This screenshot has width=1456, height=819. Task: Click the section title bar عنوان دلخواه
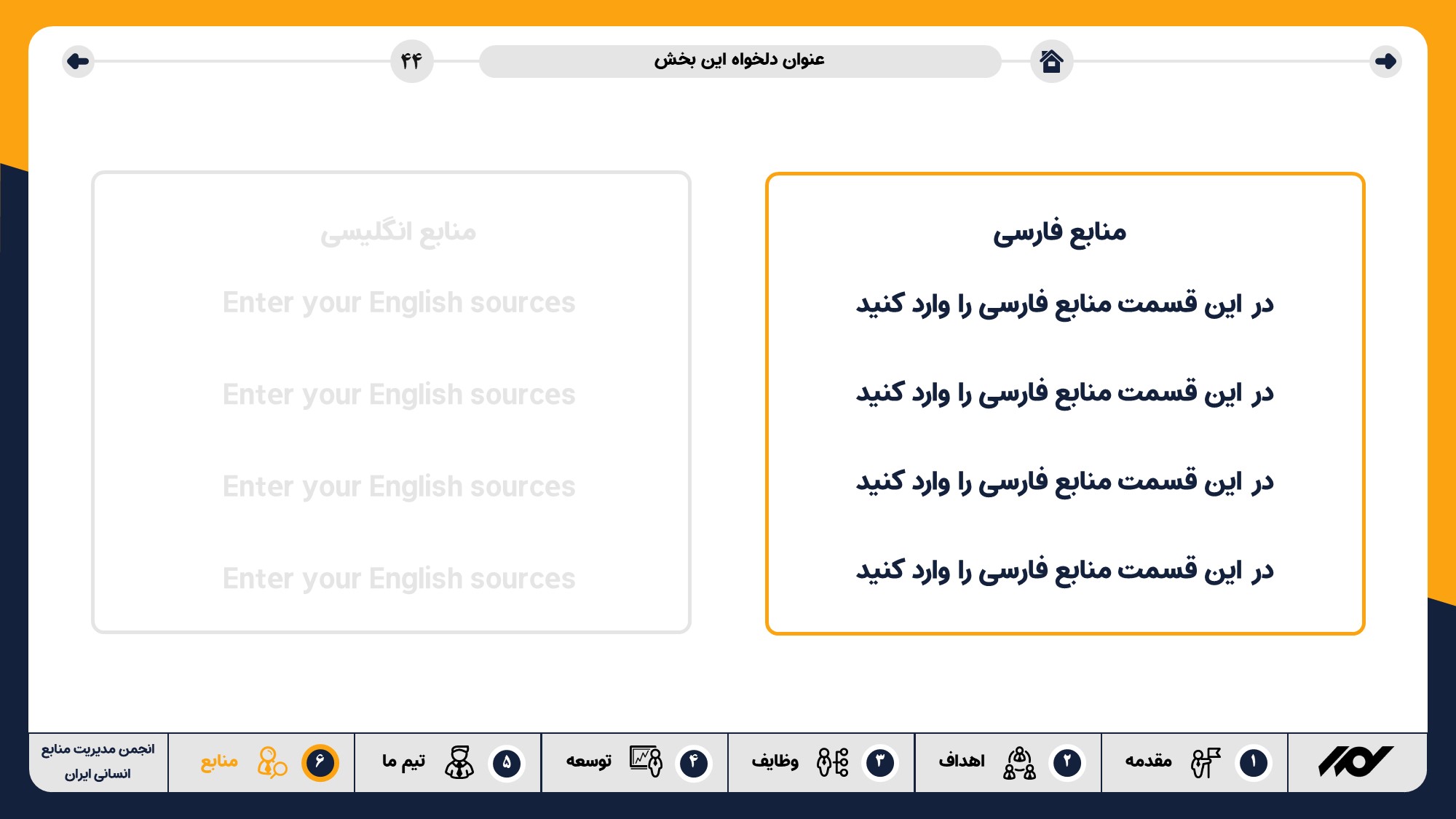[740, 61]
